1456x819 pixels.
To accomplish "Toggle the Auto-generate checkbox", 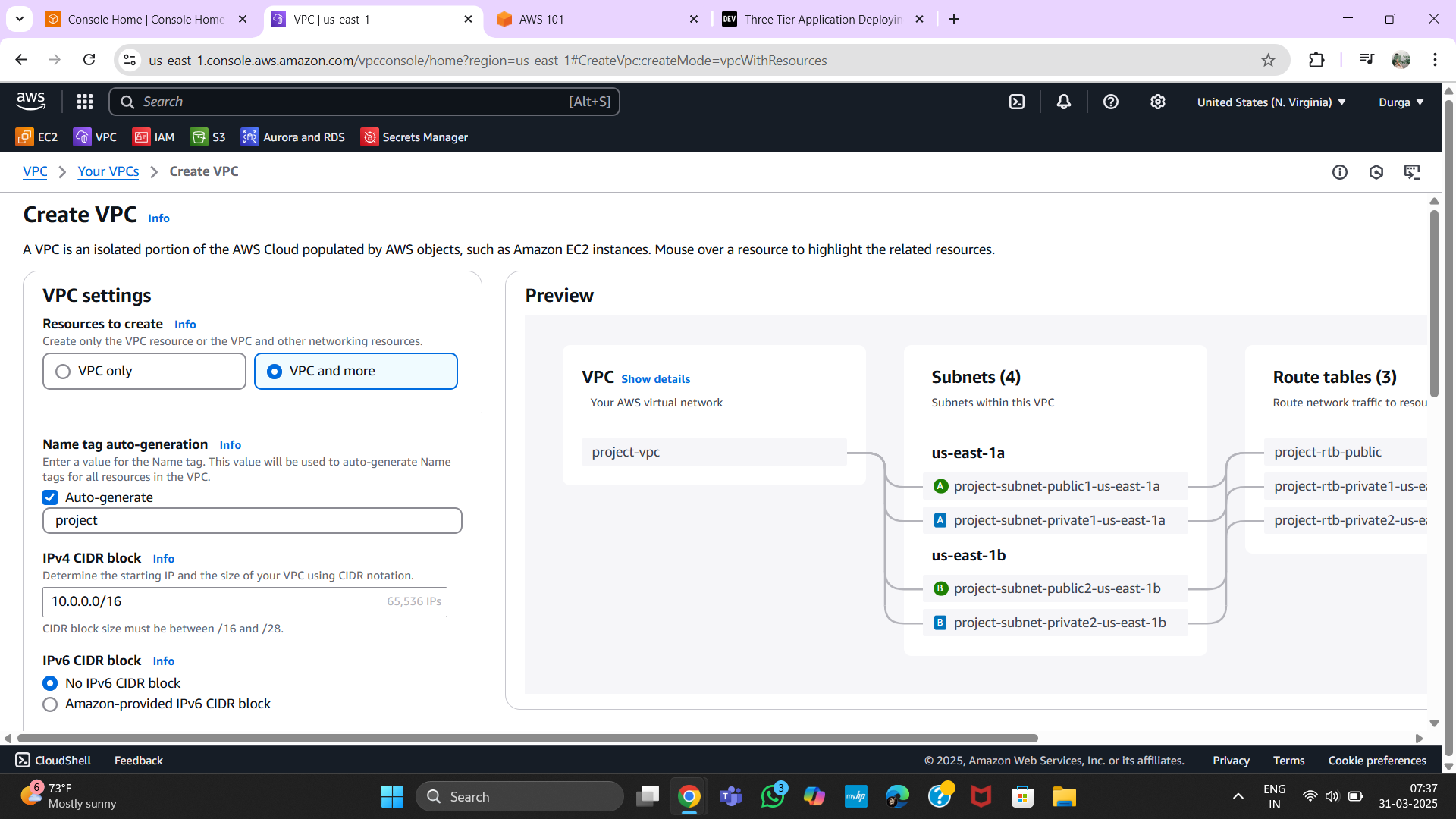I will [50, 497].
